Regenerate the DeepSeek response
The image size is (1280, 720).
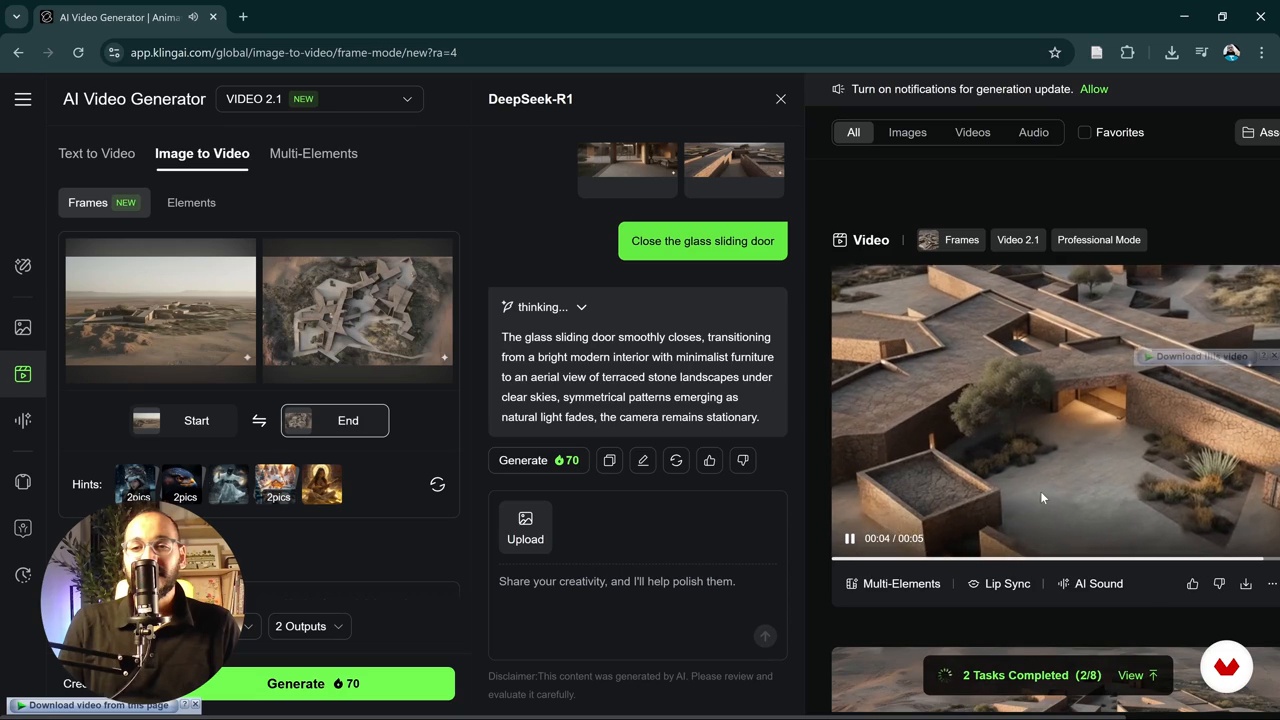676,460
